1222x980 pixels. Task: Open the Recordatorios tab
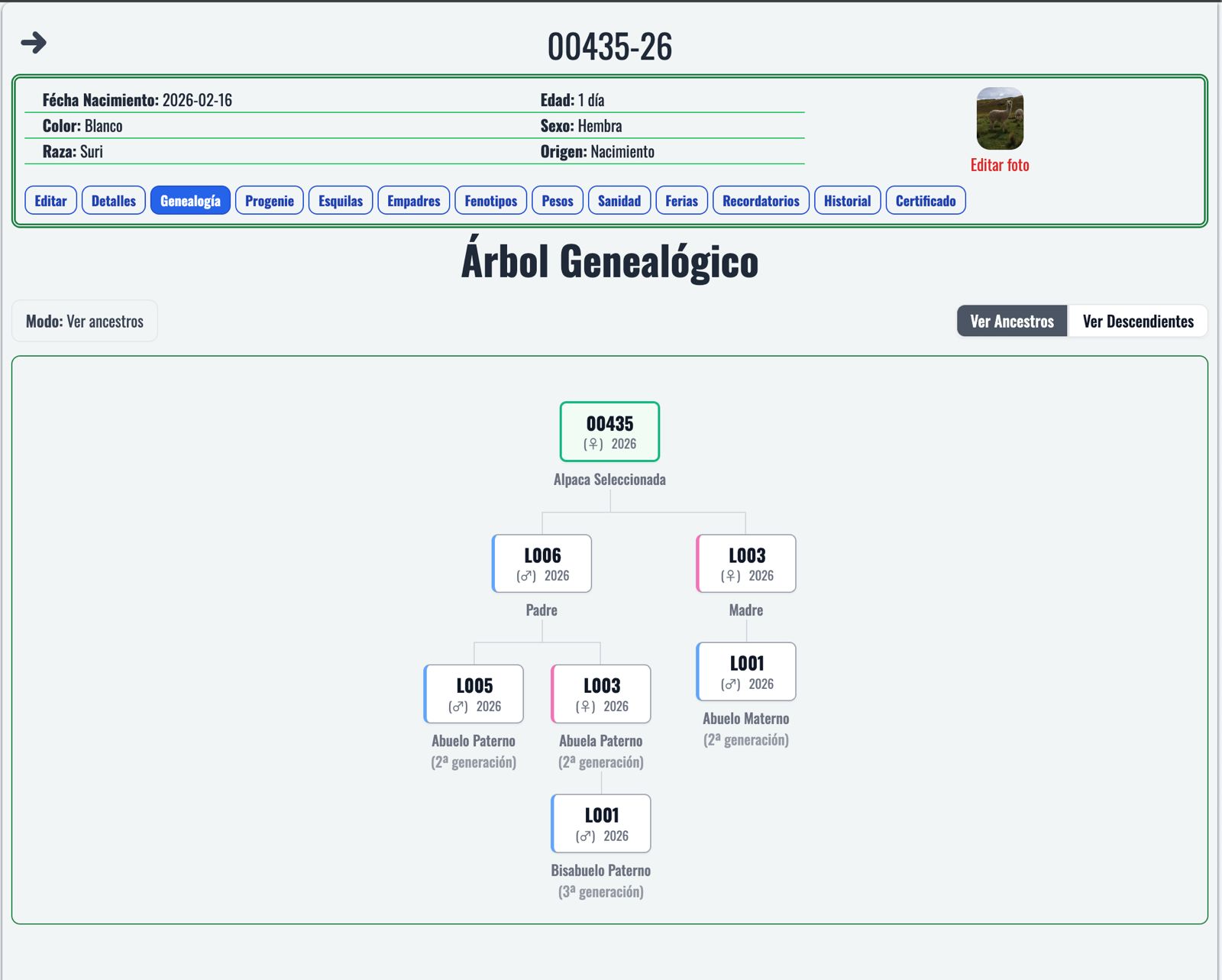760,201
